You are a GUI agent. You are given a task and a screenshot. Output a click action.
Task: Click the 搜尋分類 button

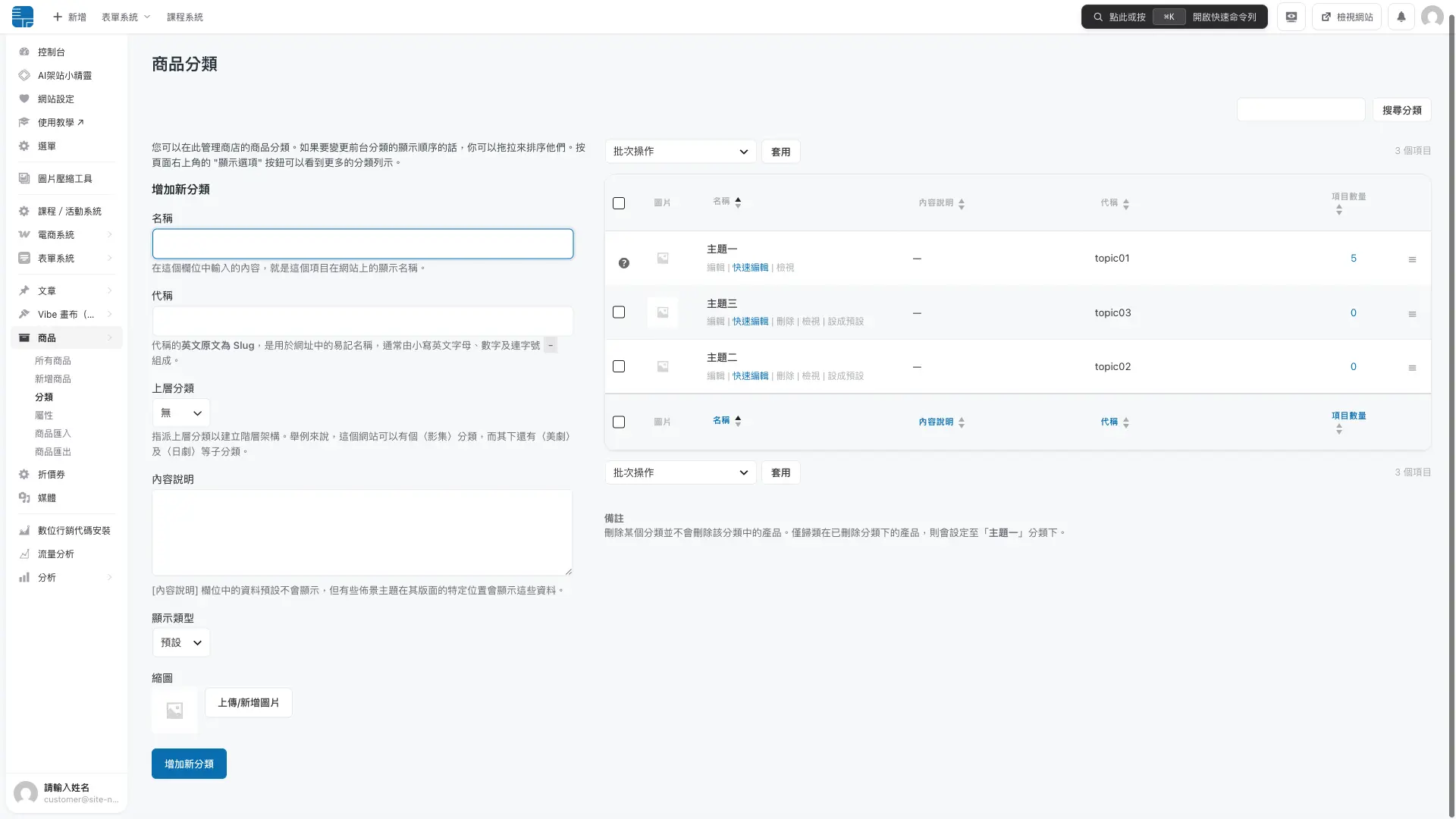point(1402,110)
